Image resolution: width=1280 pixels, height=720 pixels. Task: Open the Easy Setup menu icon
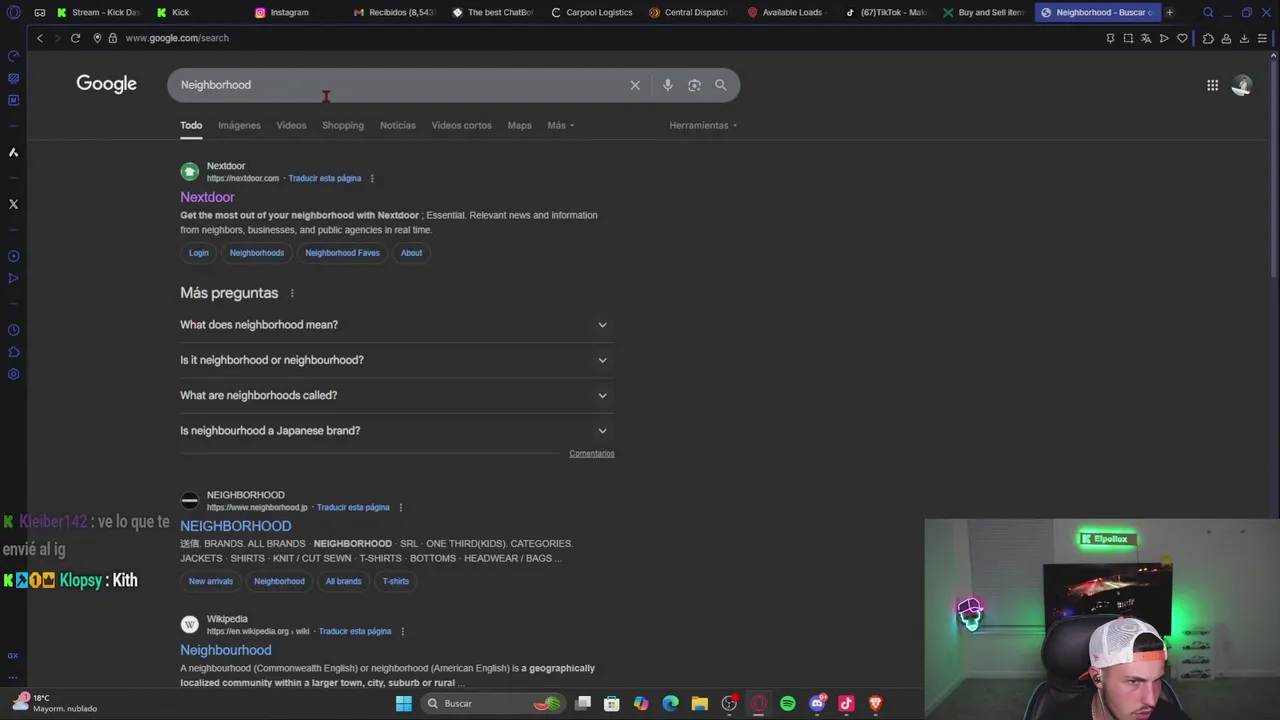click(x=1262, y=38)
